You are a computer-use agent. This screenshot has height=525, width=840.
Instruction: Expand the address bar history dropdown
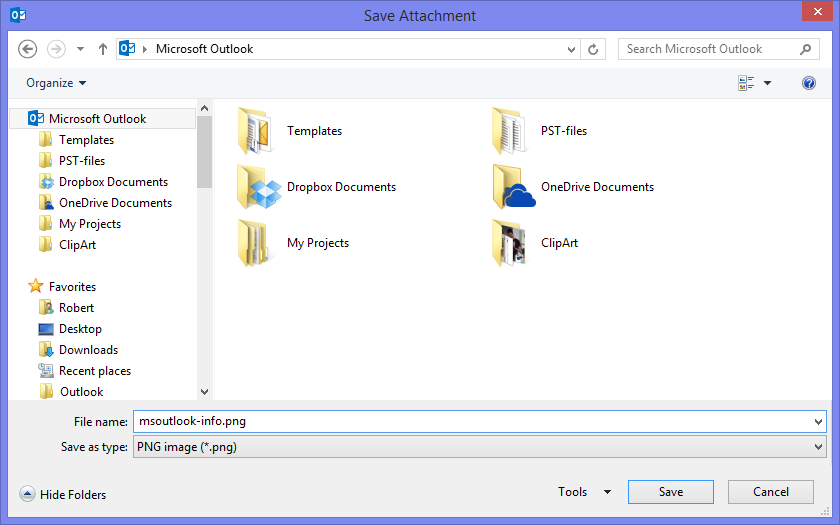click(571, 49)
